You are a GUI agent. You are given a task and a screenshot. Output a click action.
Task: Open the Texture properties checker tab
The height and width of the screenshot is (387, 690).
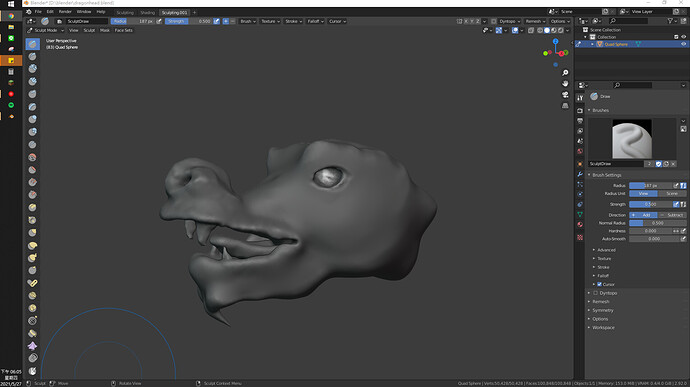click(x=580, y=237)
